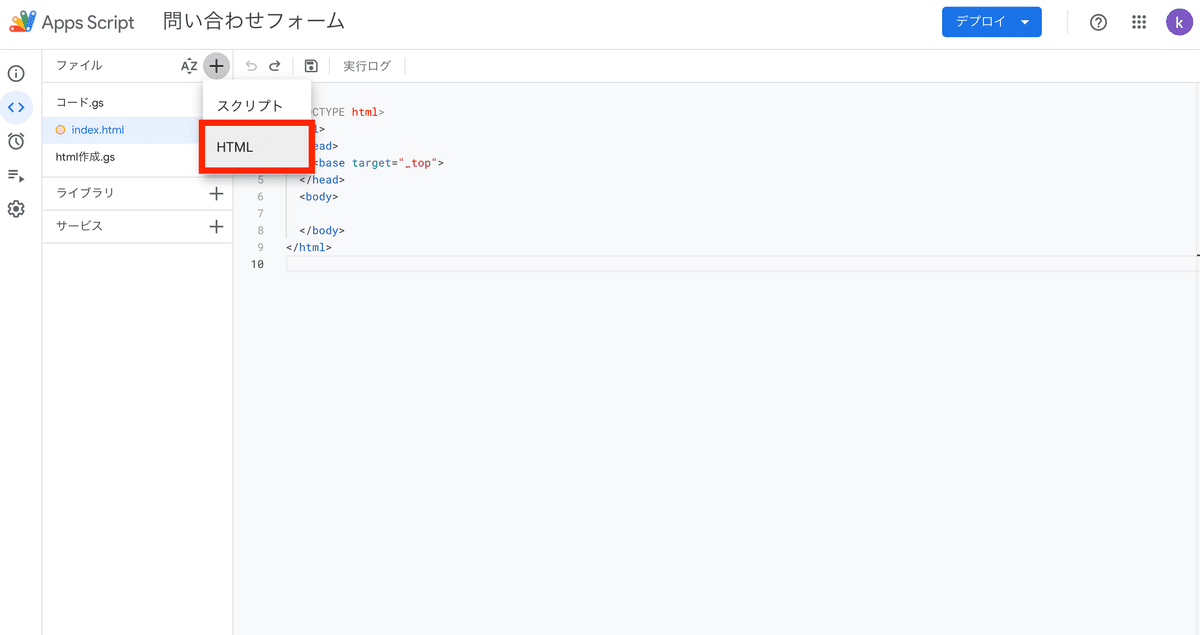Screen dimensions: 1200x635
Task: Open the Overview info icon in sidebar
Action: pos(16,73)
